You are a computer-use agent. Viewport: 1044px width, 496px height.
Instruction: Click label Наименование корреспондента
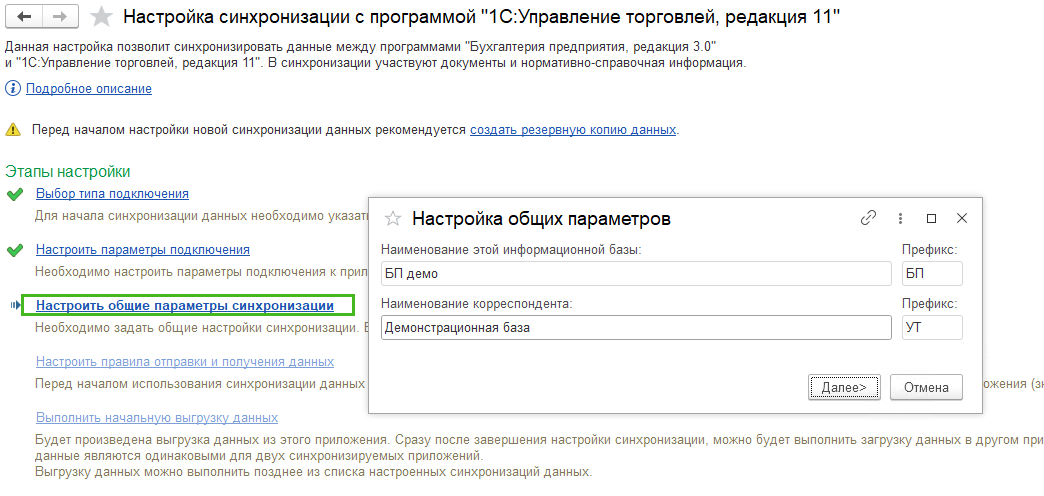point(477,304)
